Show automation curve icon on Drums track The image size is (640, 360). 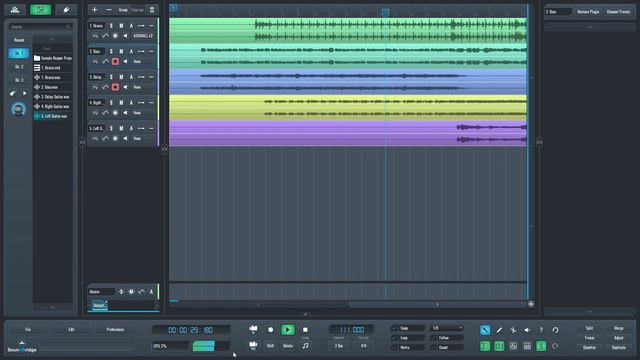click(x=105, y=36)
